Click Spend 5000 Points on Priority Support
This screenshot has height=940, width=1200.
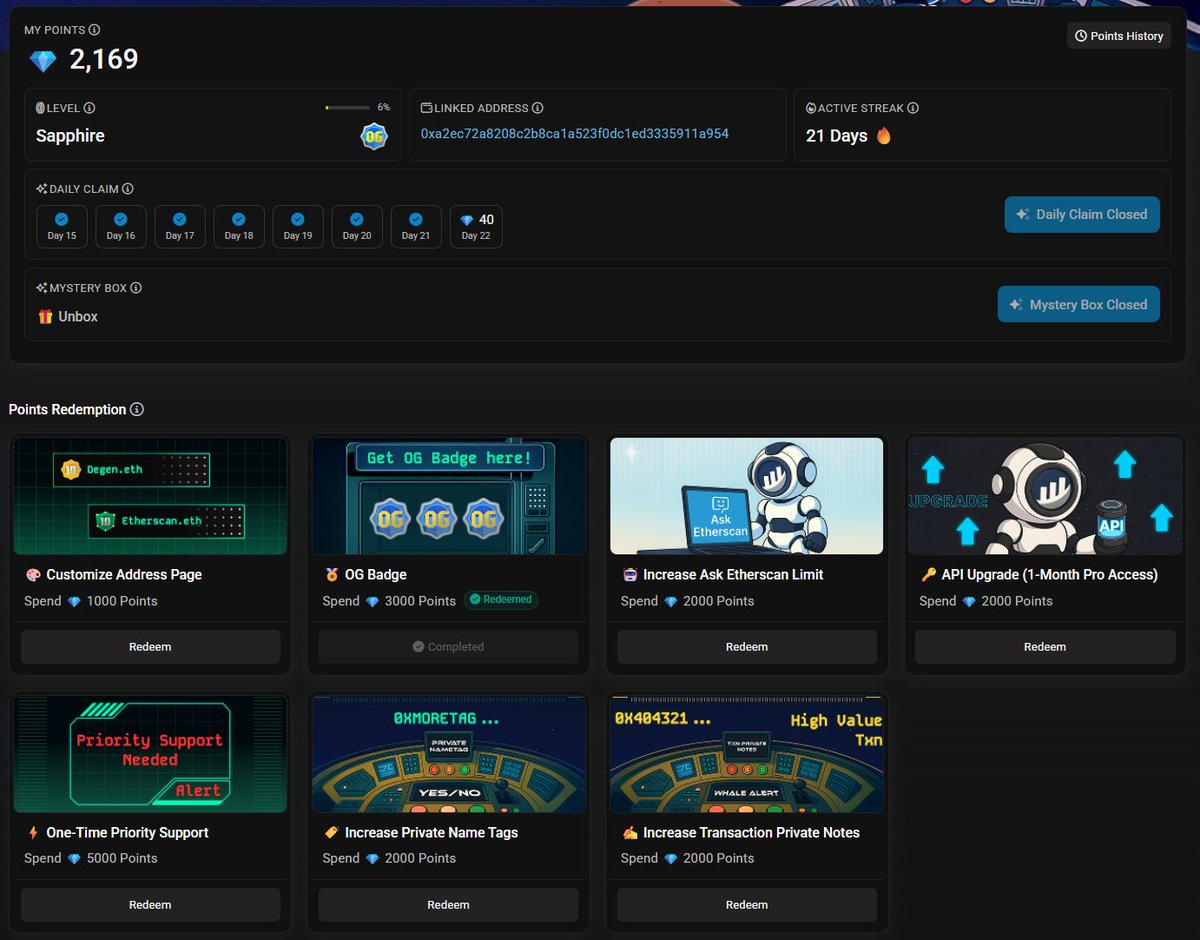point(91,859)
